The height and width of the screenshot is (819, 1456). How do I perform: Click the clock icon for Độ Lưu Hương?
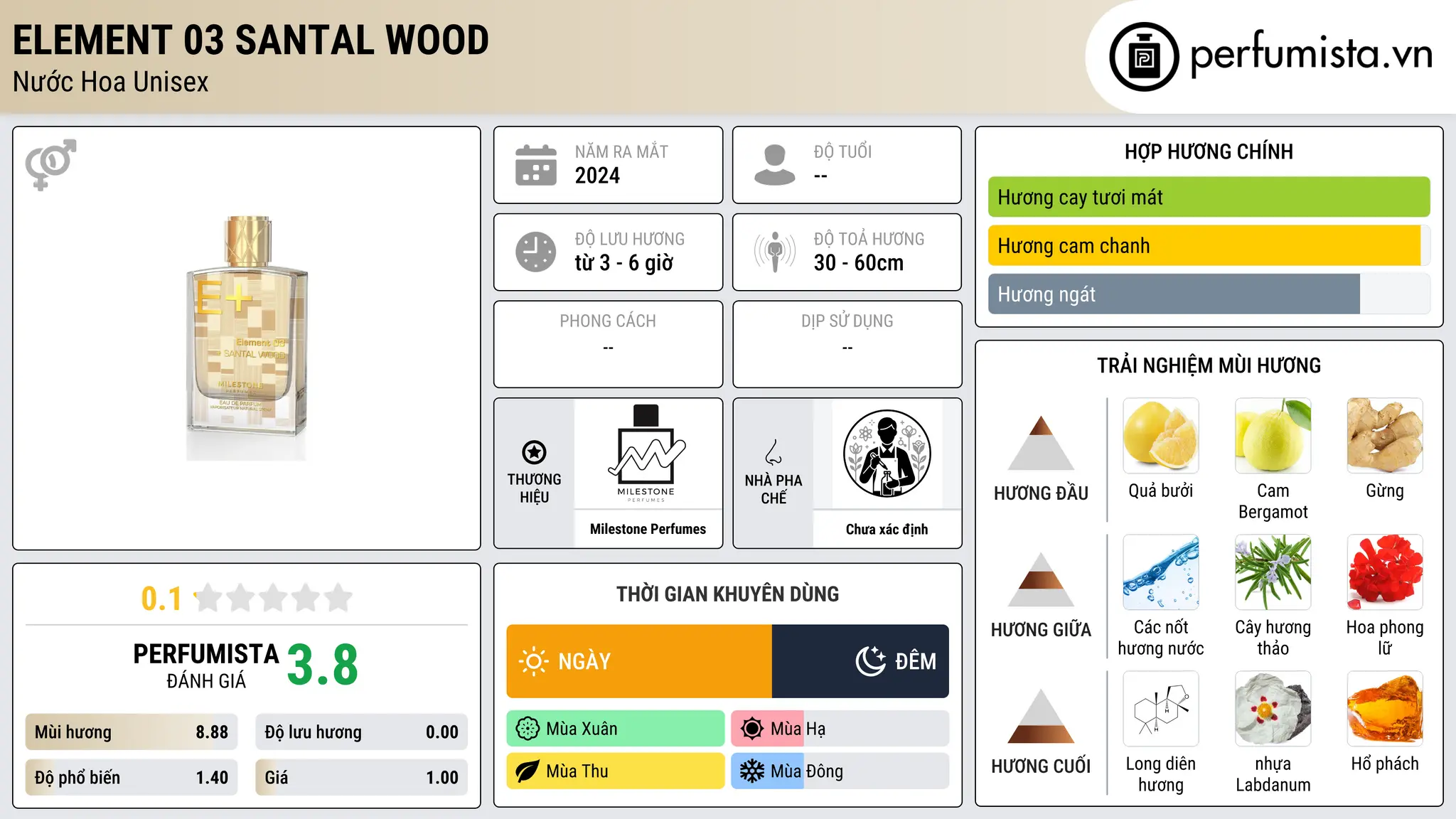[536, 252]
